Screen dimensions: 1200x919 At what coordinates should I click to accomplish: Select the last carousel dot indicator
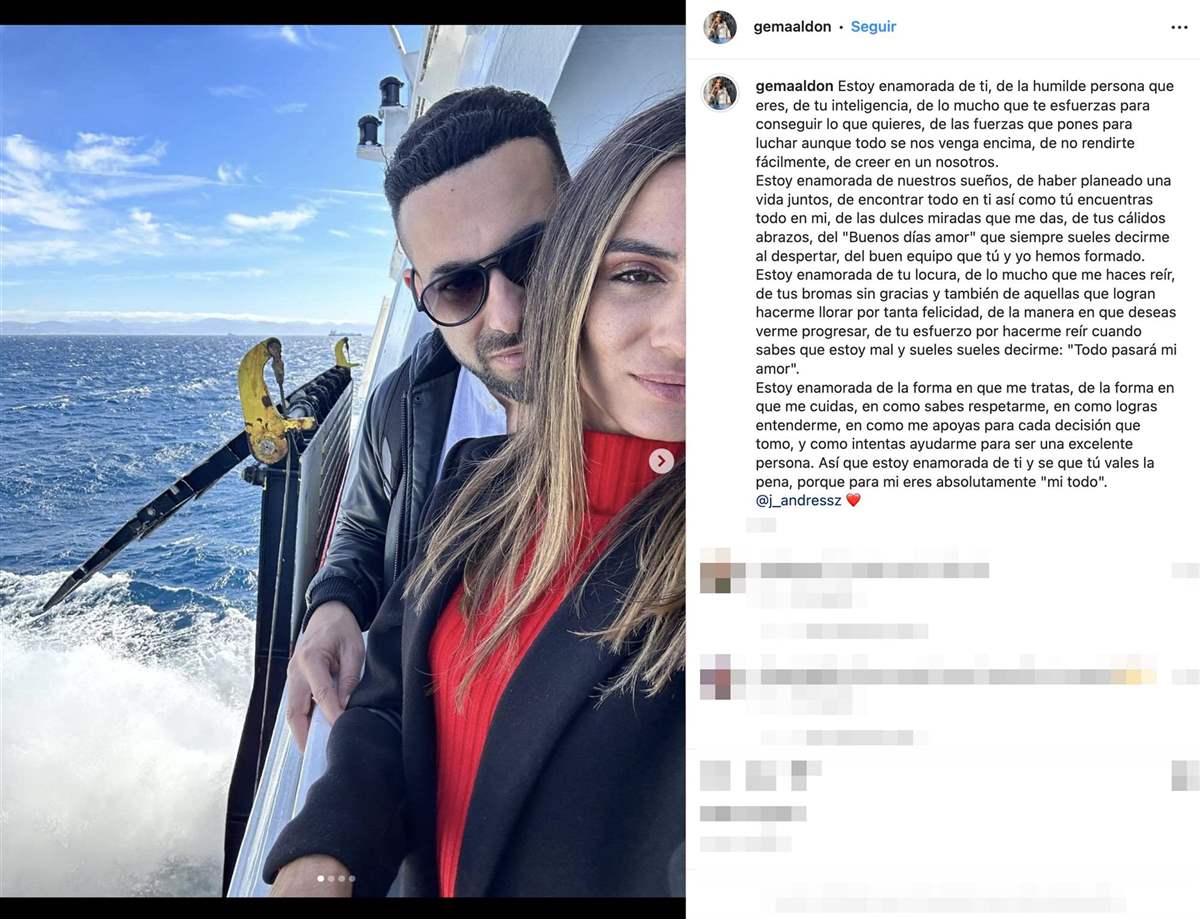point(351,879)
